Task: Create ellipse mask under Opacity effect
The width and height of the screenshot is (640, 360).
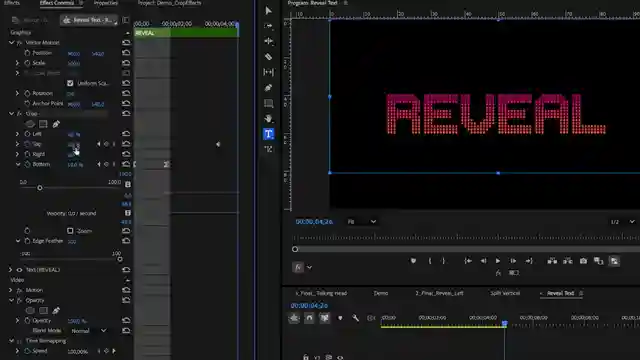Action: click(30, 310)
